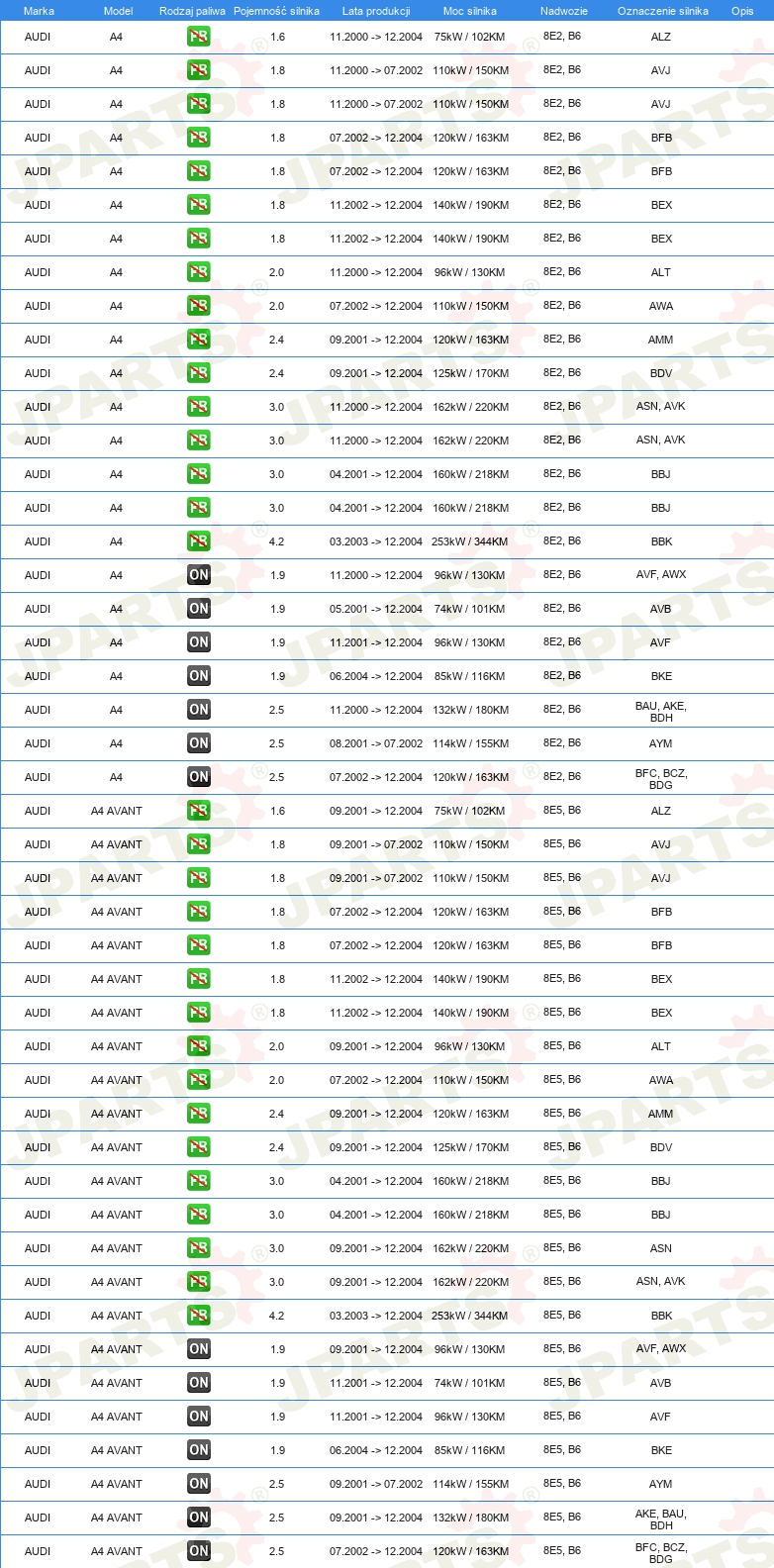The height and width of the screenshot is (1568, 774).
Task: Select engine code "AKE, BAU, BDH"
Action: 661,1519
